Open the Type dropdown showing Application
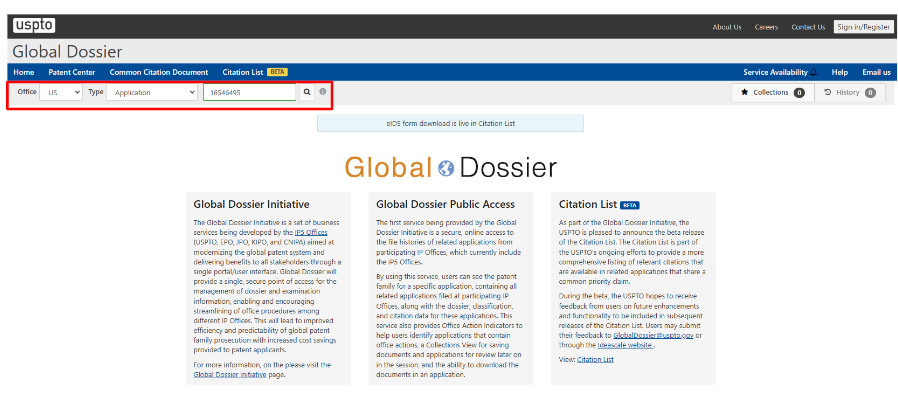This screenshot has height=407, width=898. tap(152, 92)
